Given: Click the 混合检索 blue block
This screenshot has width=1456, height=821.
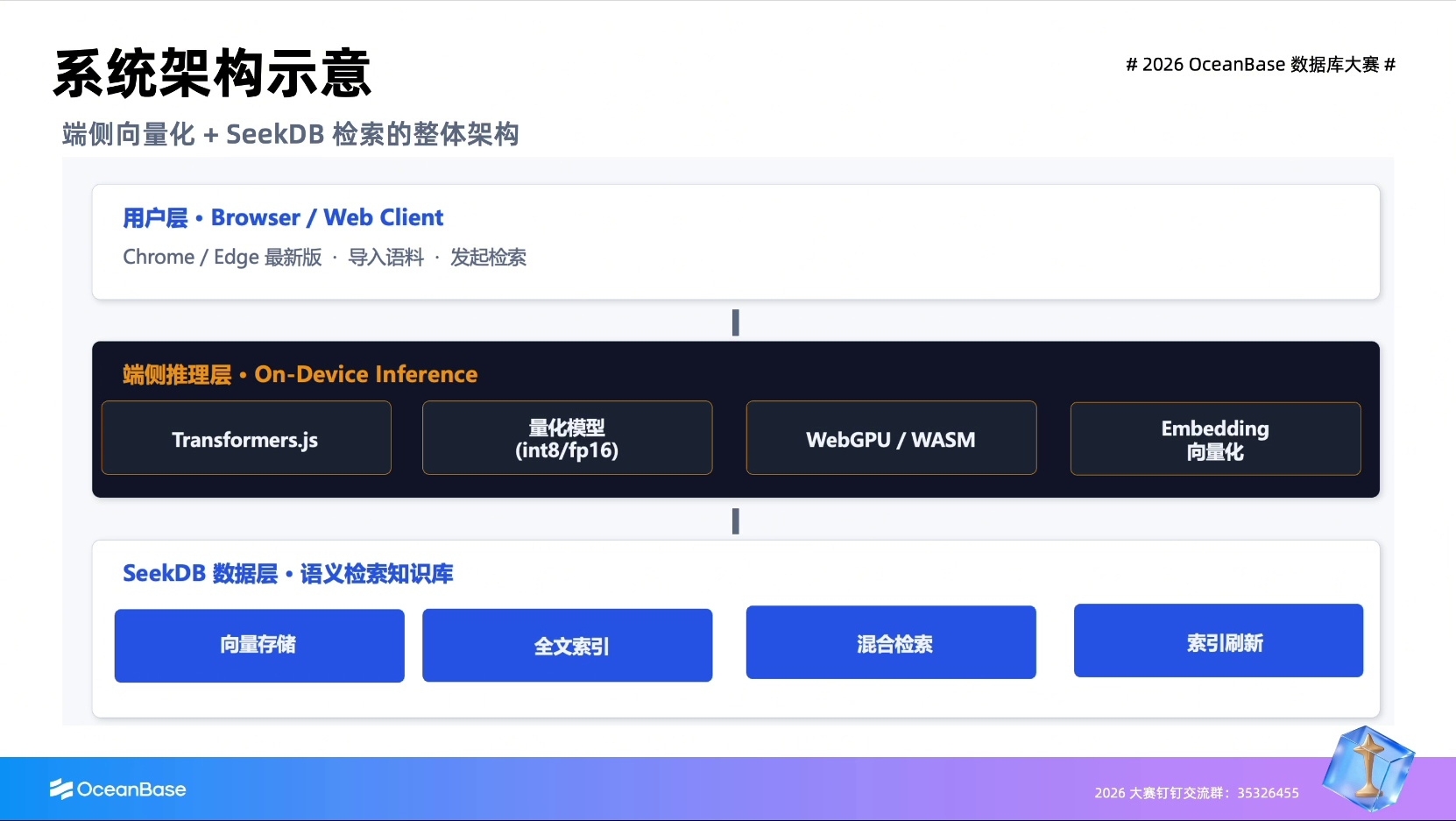Looking at the screenshot, I should 891,642.
